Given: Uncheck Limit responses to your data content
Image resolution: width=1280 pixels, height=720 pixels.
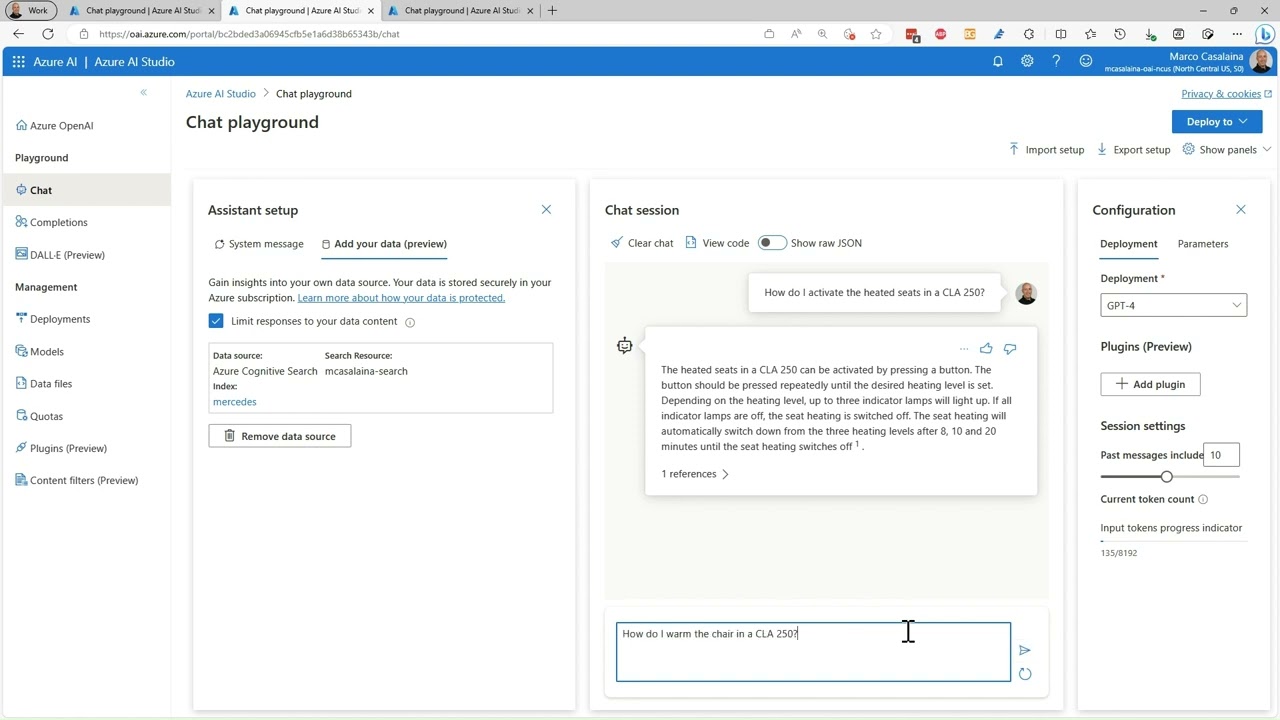Looking at the screenshot, I should [216, 321].
